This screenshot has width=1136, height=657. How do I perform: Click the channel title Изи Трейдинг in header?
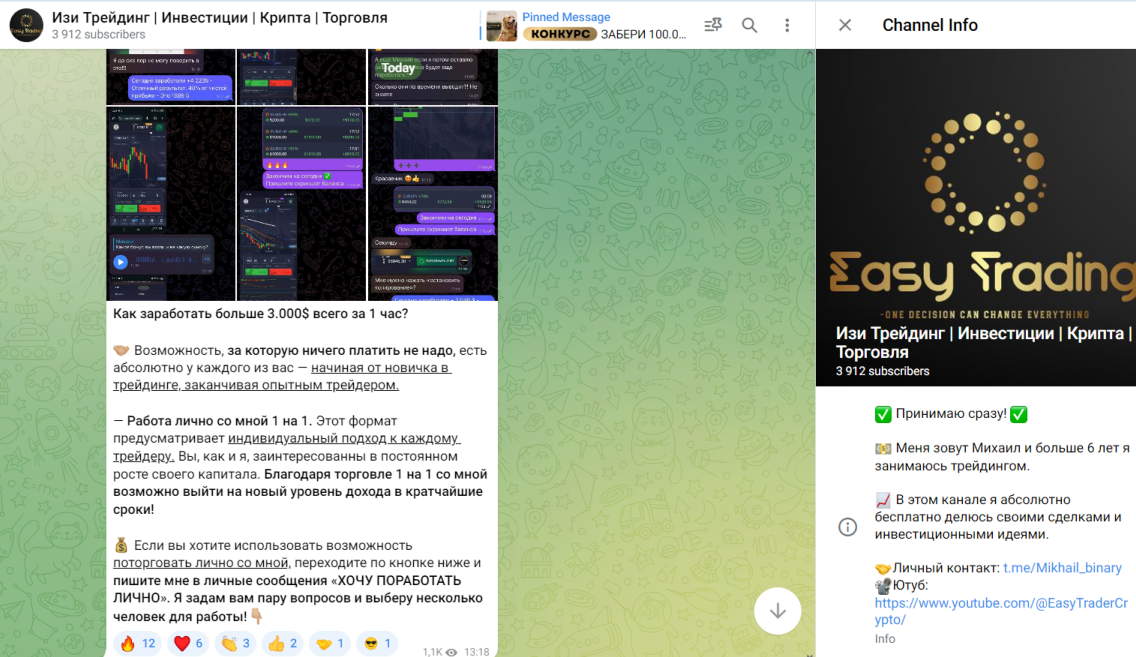click(220, 17)
